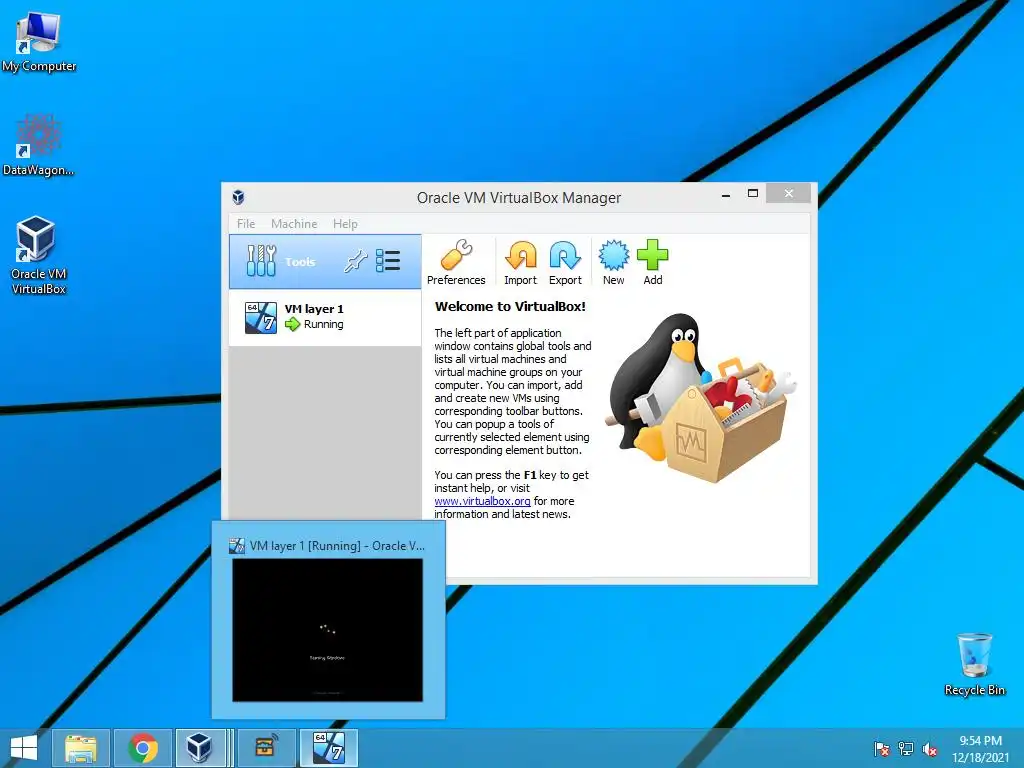The height and width of the screenshot is (768, 1024).
Task: Click the green Add machine button
Action: click(x=652, y=263)
